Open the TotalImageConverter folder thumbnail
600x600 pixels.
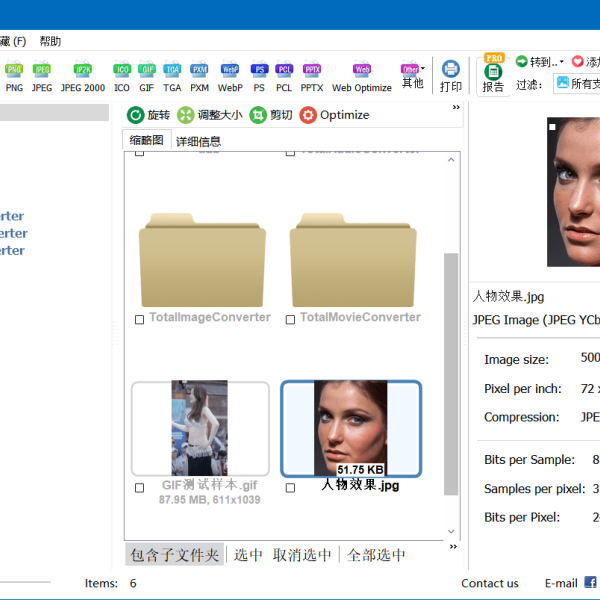click(x=202, y=260)
